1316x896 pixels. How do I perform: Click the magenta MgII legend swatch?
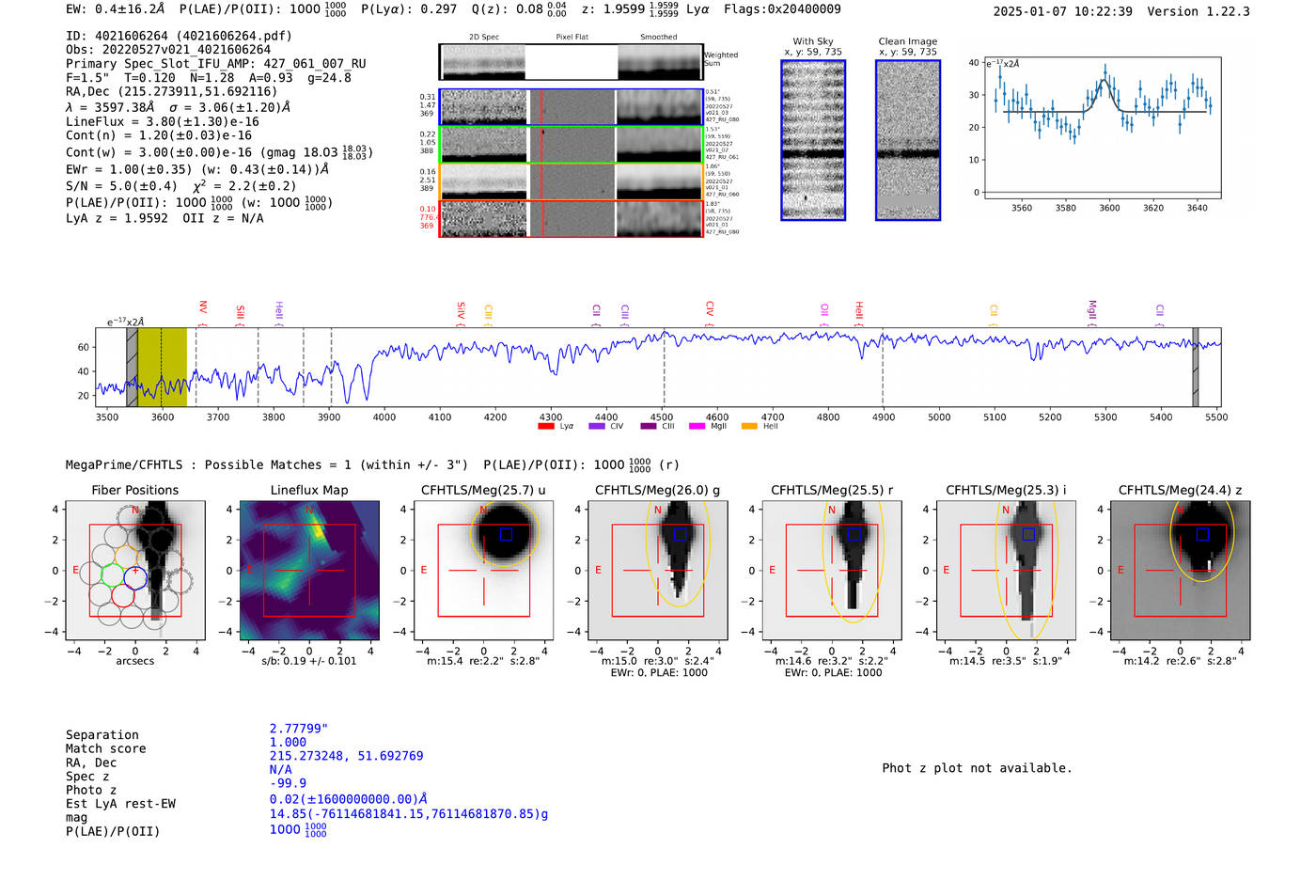click(697, 426)
